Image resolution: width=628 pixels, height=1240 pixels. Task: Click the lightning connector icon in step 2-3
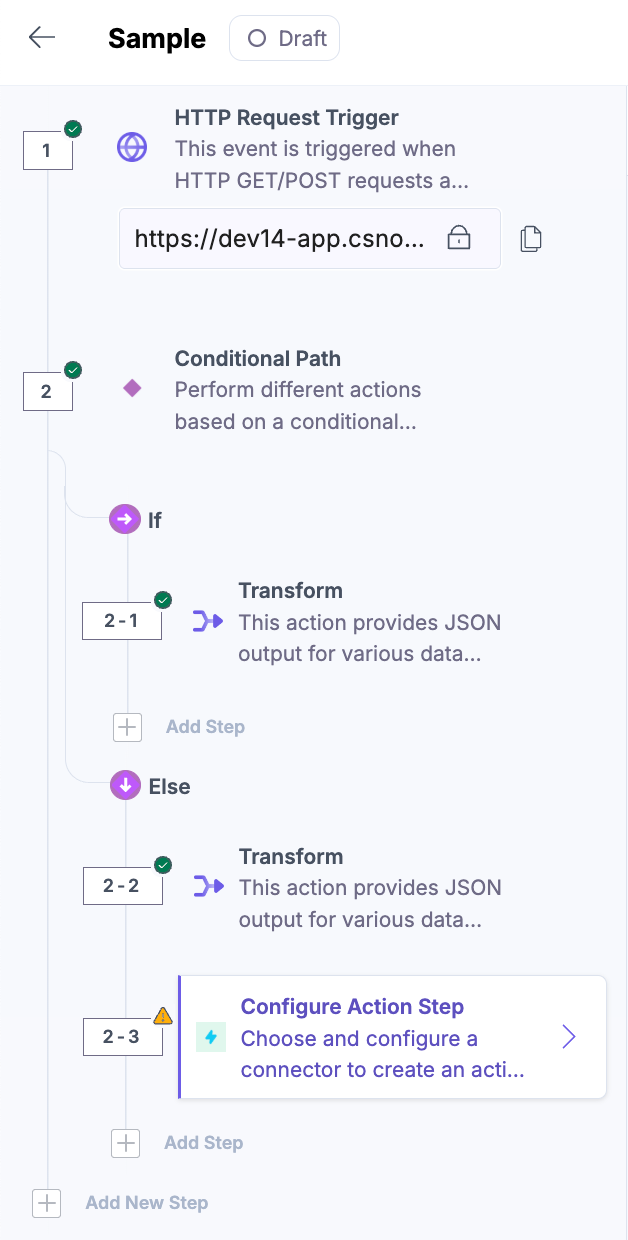(x=211, y=1037)
